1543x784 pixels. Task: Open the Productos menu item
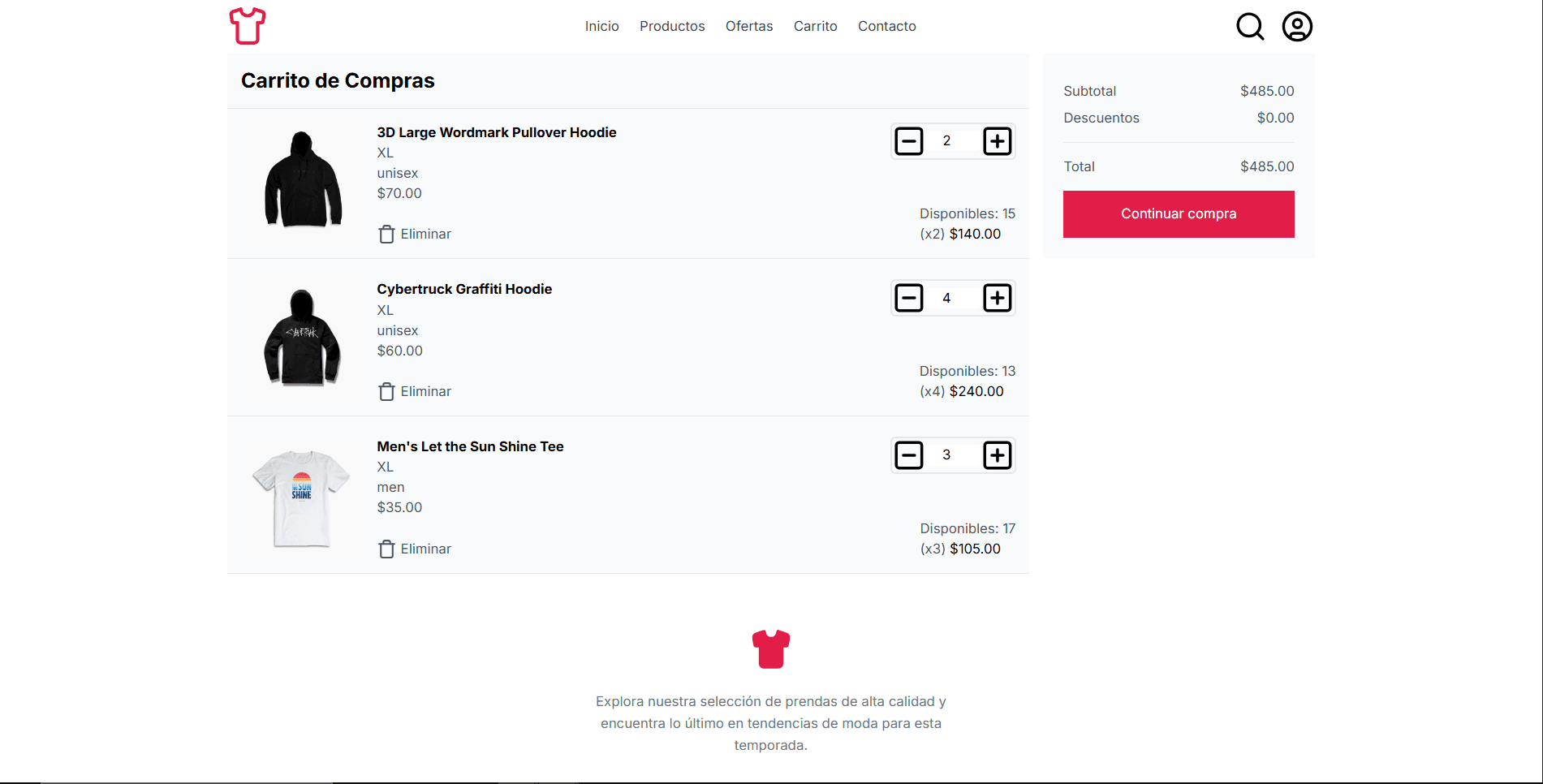pyautogui.click(x=672, y=26)
